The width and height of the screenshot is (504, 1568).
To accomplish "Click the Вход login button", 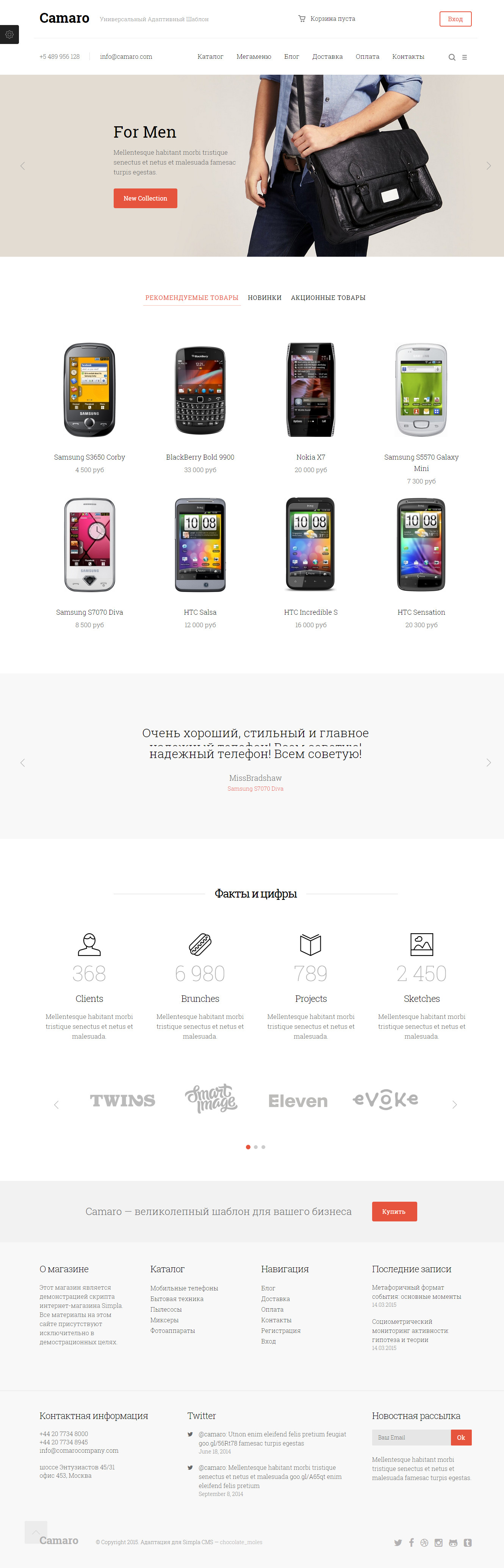I will [455, 19].
